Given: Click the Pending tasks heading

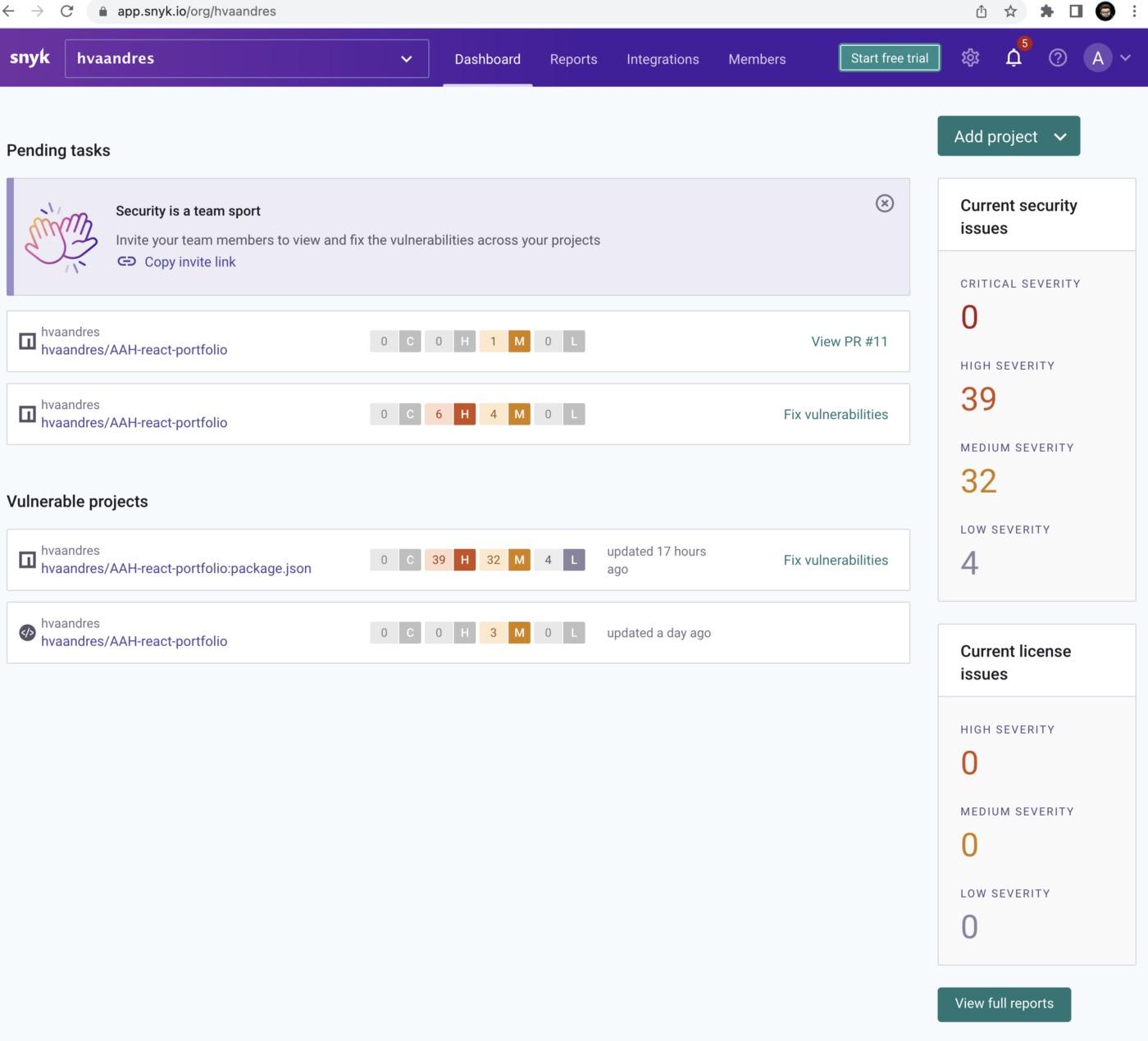Looking at the screenshot, I should tap(58, 150).
